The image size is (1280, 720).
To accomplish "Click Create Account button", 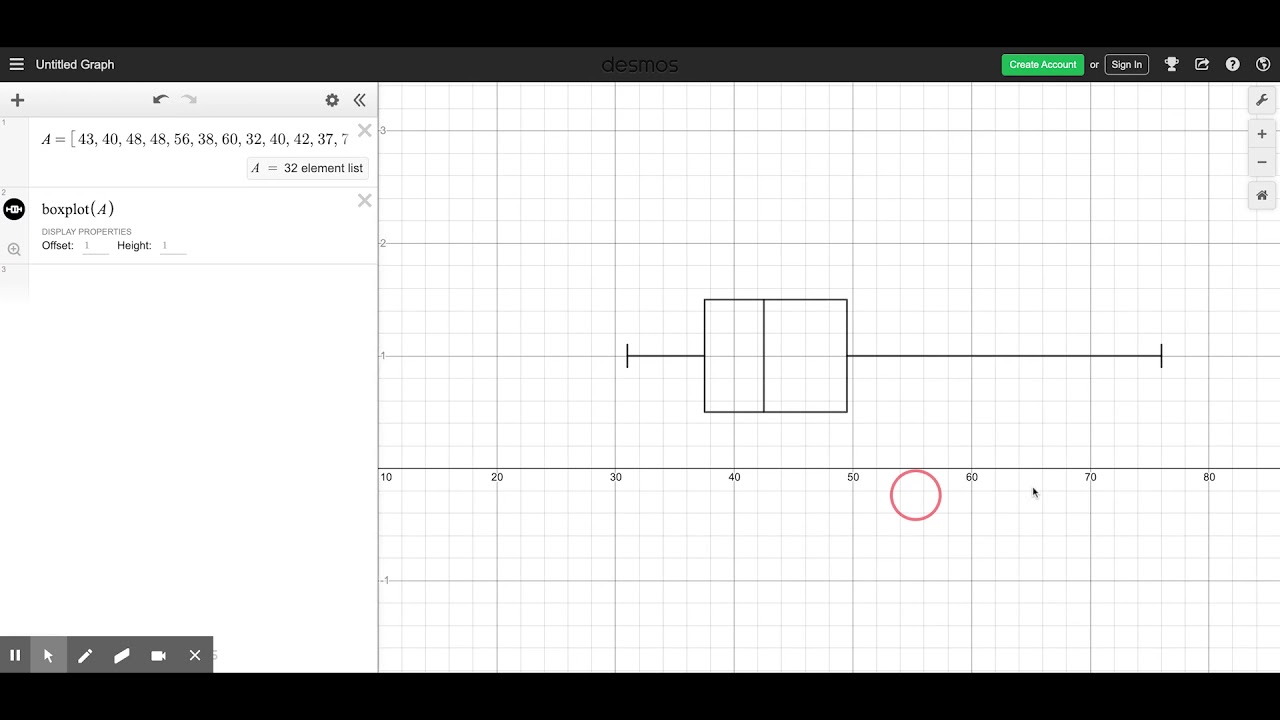I will tap(1042, 64).
